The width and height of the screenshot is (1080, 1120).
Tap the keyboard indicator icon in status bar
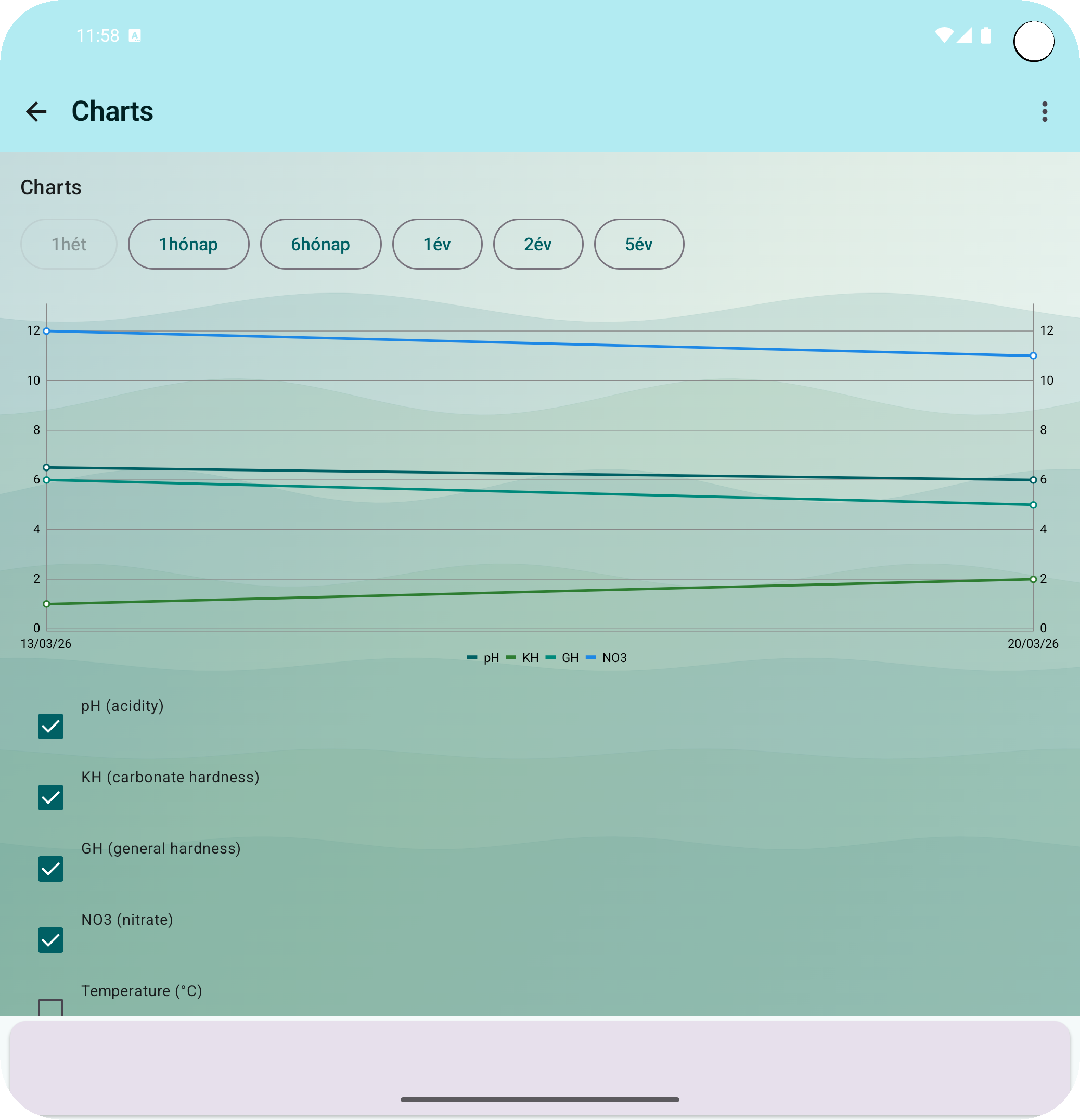point(135,35)
